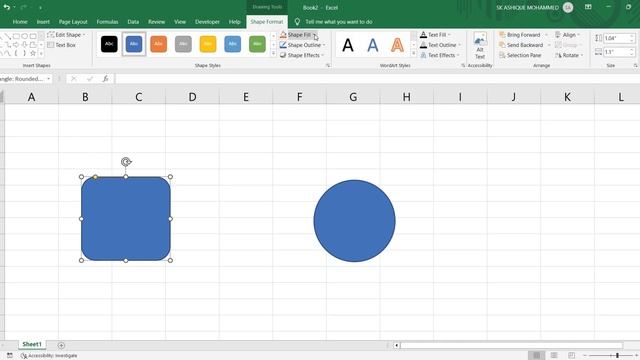Add a new sheet with the plus icon

click(61, 345)
